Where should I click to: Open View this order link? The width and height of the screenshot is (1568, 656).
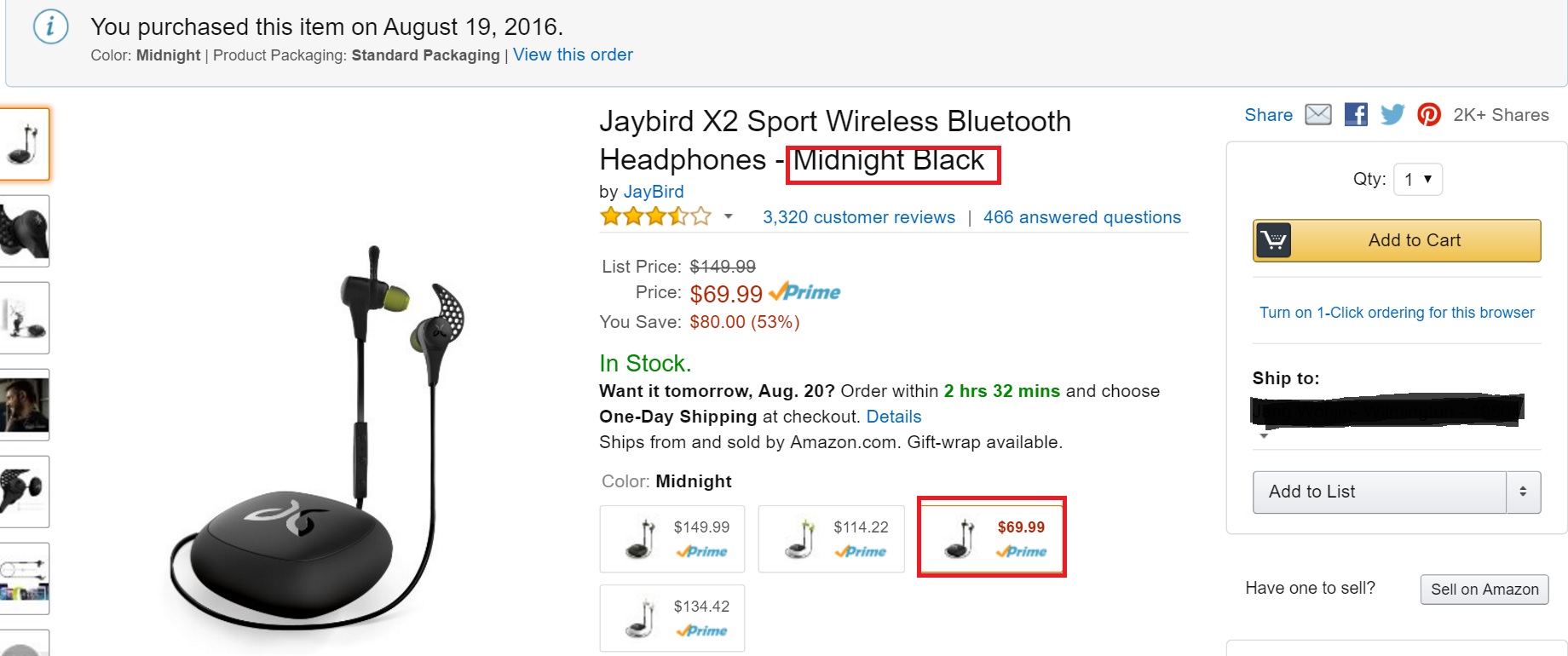pos(573,55)
